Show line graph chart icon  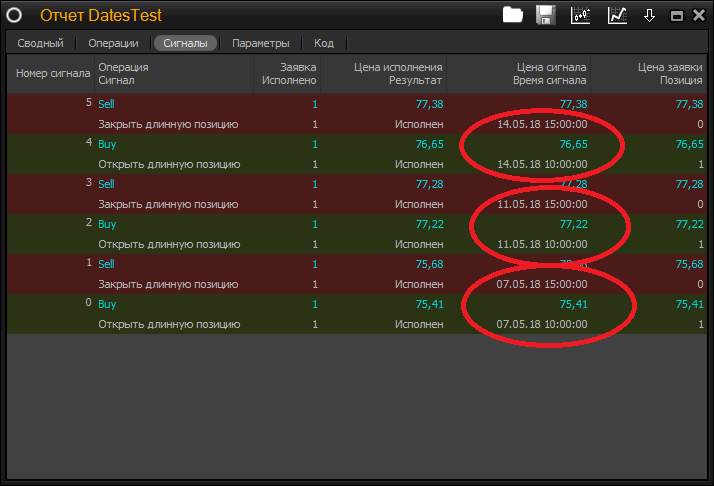point(617,15)
